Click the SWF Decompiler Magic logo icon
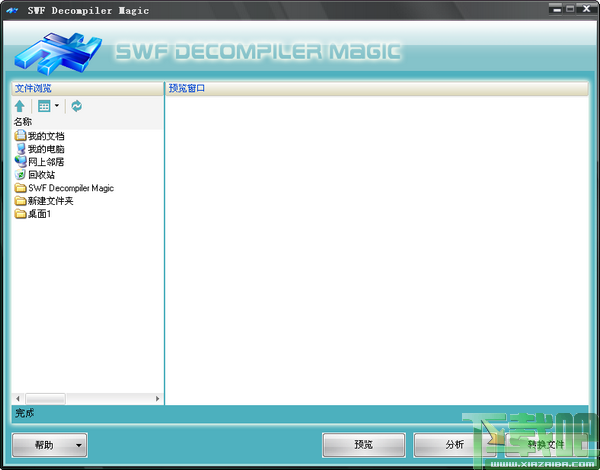The image size is (600, 470). click(58, 53)
